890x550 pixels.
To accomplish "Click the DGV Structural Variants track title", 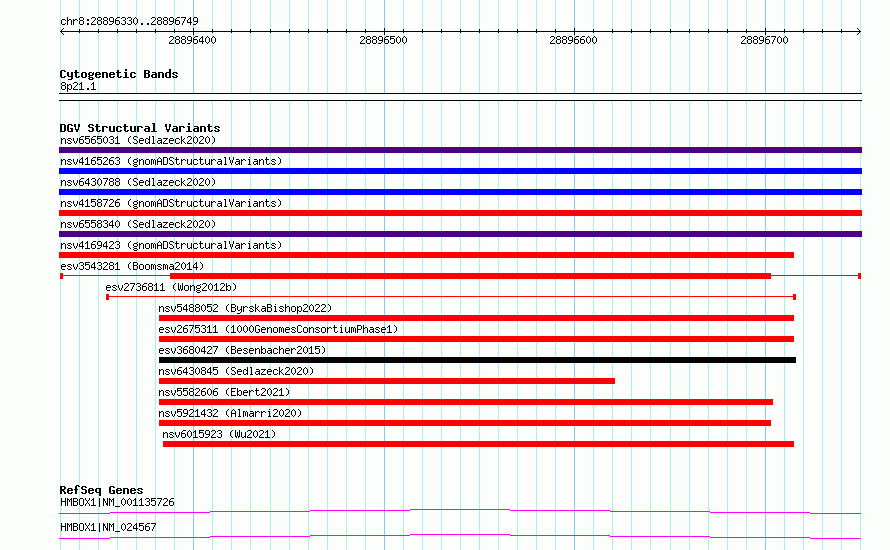I will click(140, 128).
